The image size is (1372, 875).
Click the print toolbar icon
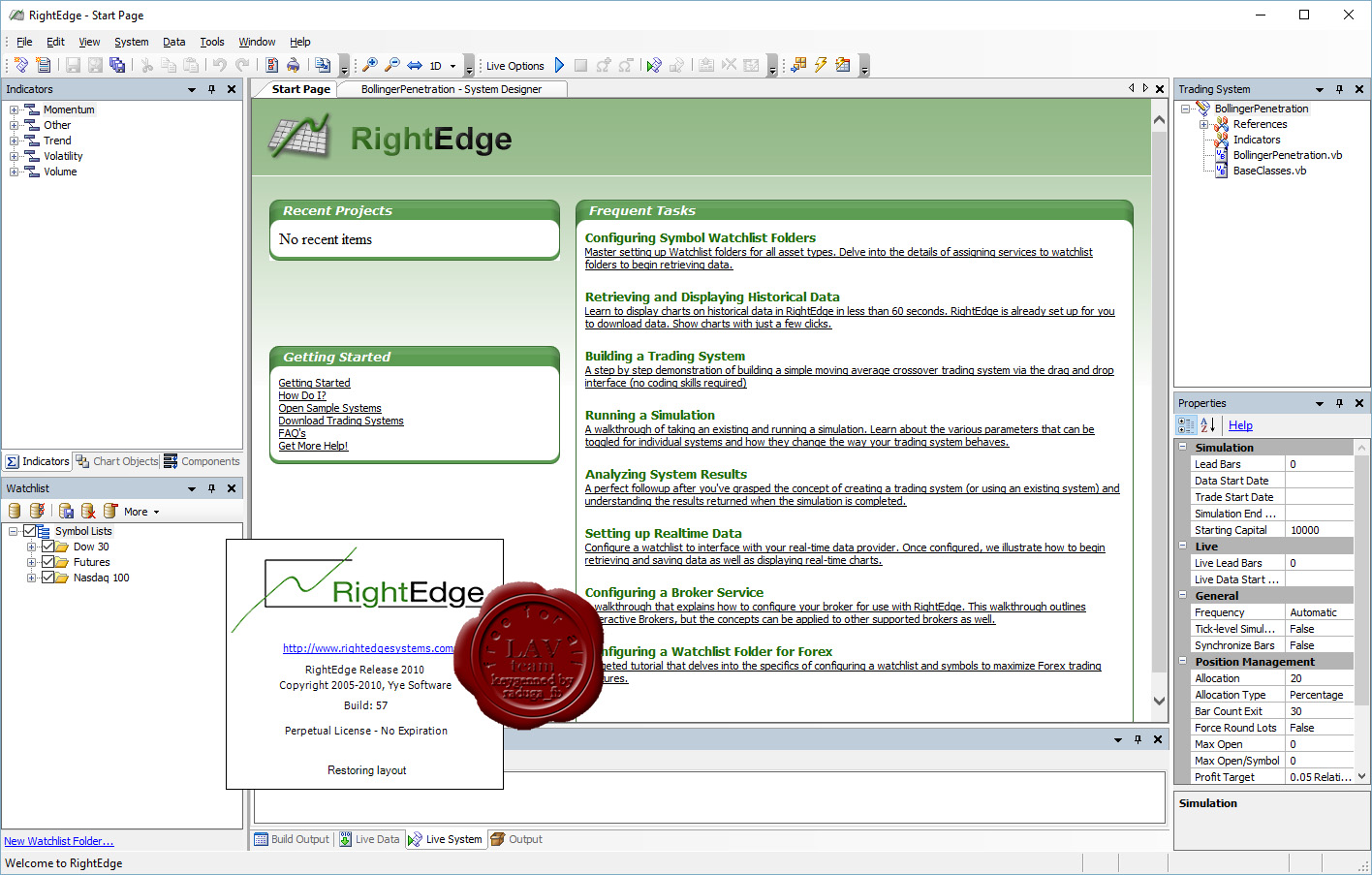293,65
